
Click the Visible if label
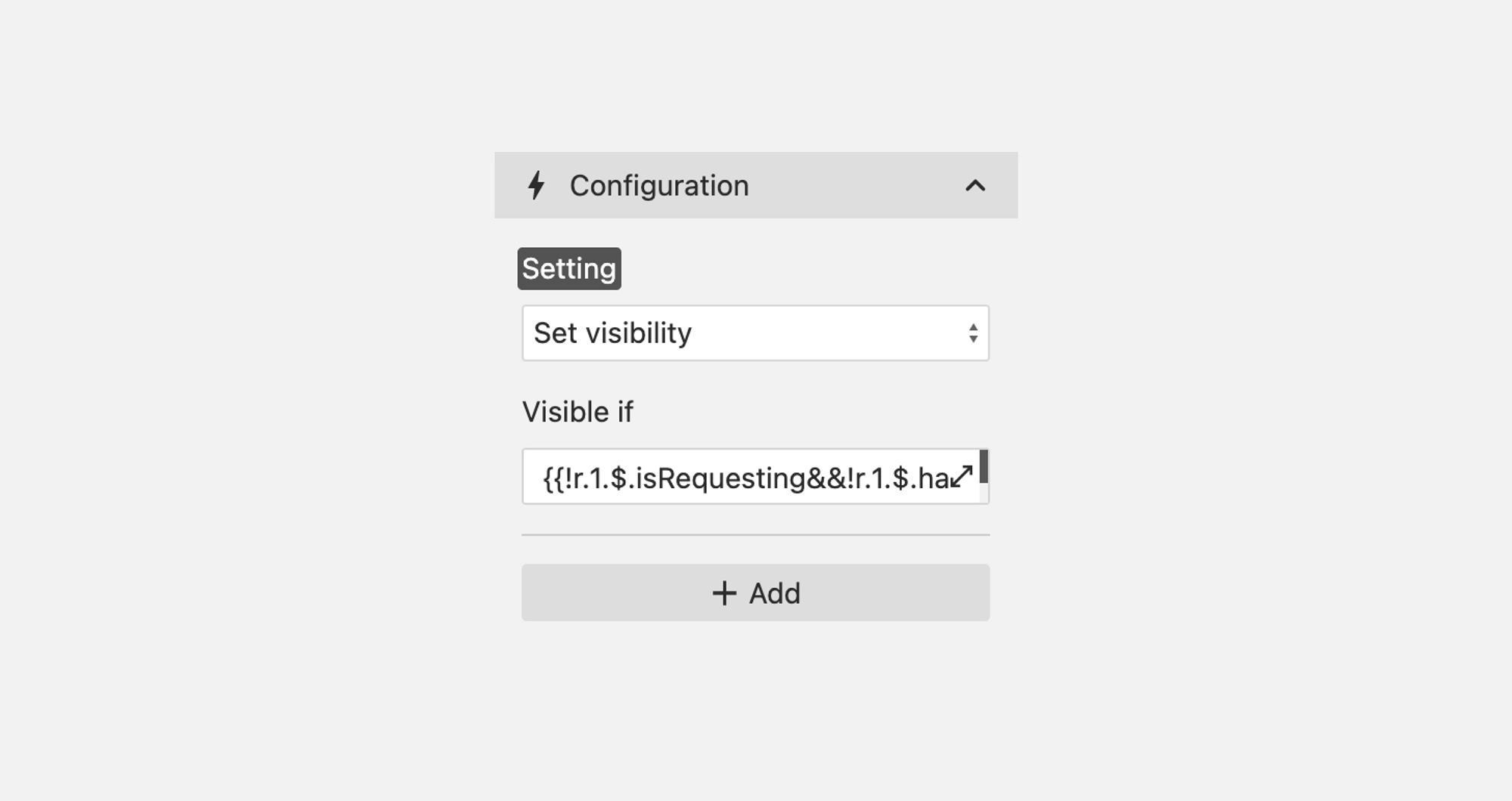click(x=578, y=412)
